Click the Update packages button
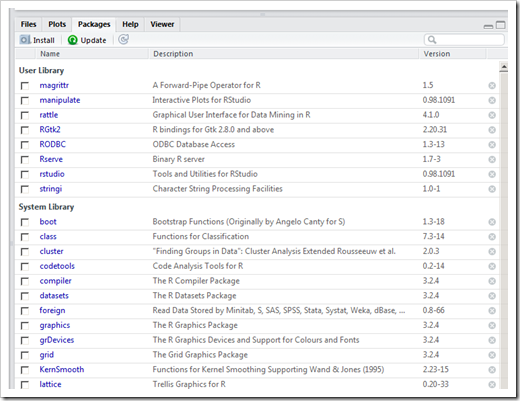 [87, 40]
